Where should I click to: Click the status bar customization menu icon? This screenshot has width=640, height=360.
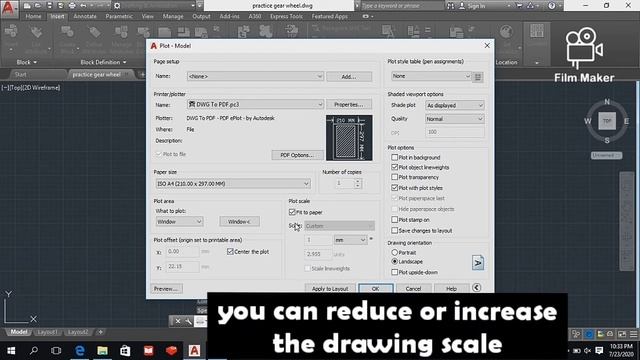point(633,334)
